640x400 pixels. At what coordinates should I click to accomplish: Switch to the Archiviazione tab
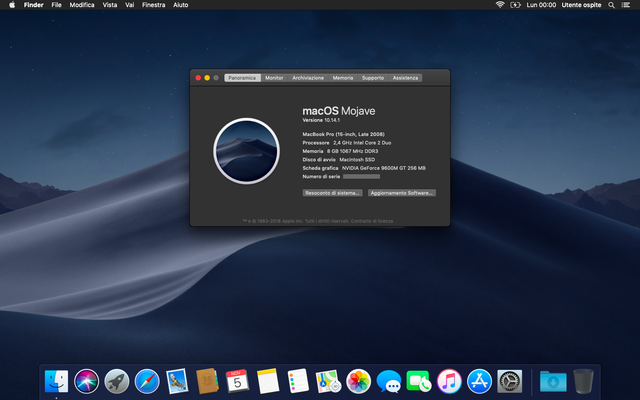tap(308, 78)
